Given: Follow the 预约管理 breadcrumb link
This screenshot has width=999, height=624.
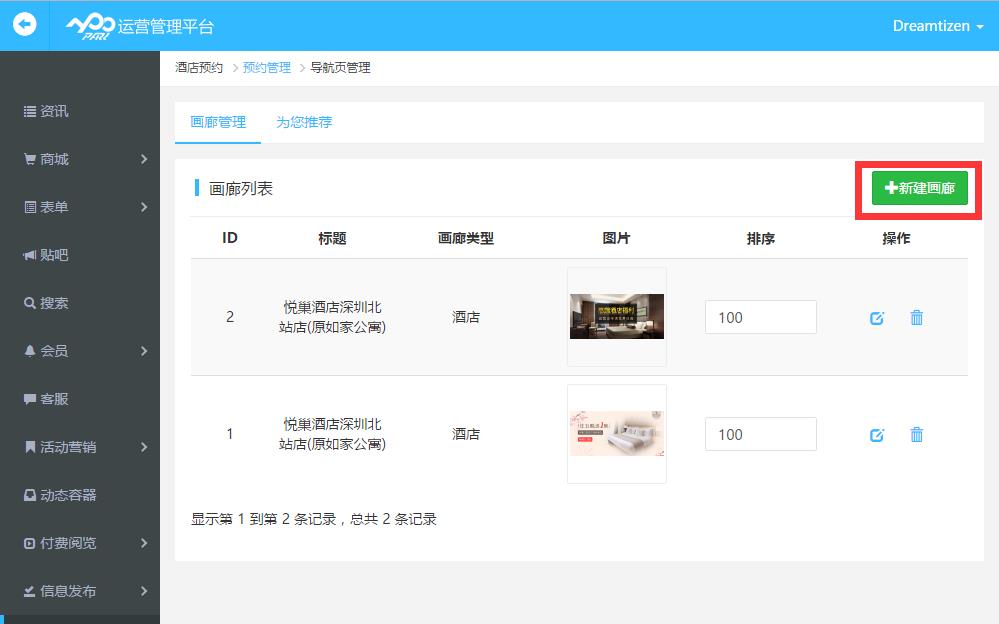Looking at the screenshot, I should (266, 68).
